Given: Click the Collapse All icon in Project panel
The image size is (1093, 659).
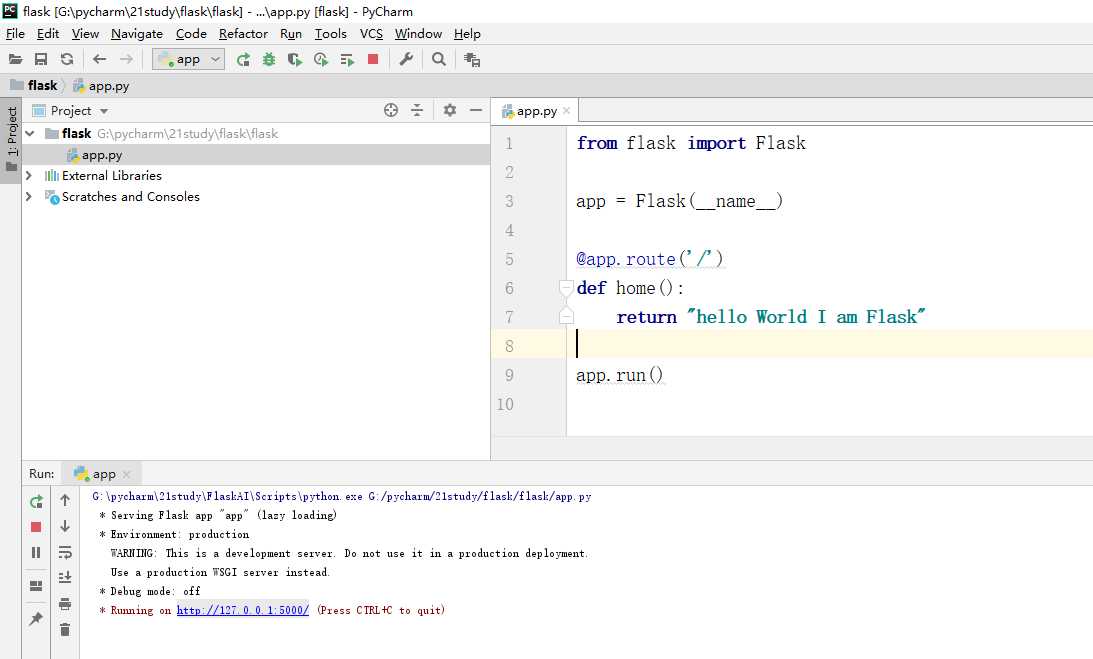Looking at the screenshot, I should tap(417, 110).
